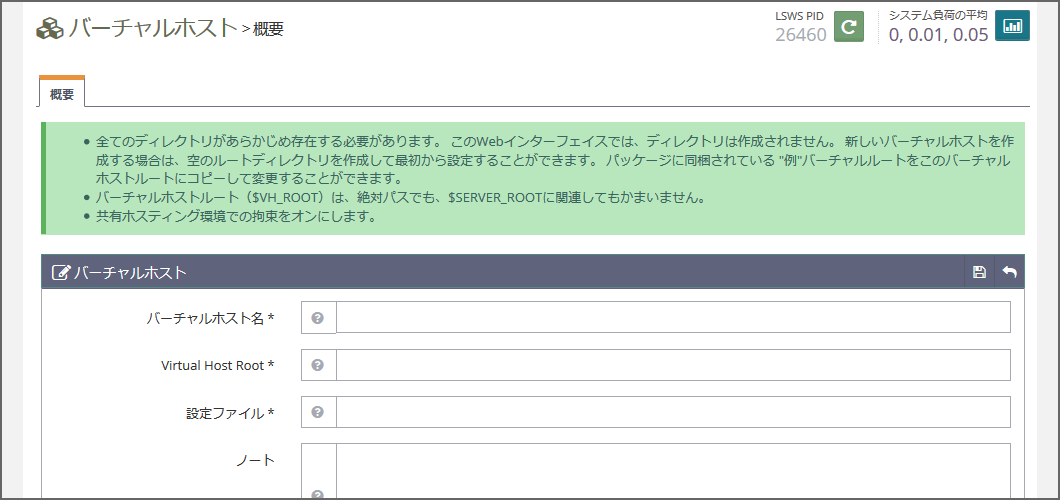Click the save floppy disk icon
Screen dimensions: 1060x500
(x=979, y=272)
